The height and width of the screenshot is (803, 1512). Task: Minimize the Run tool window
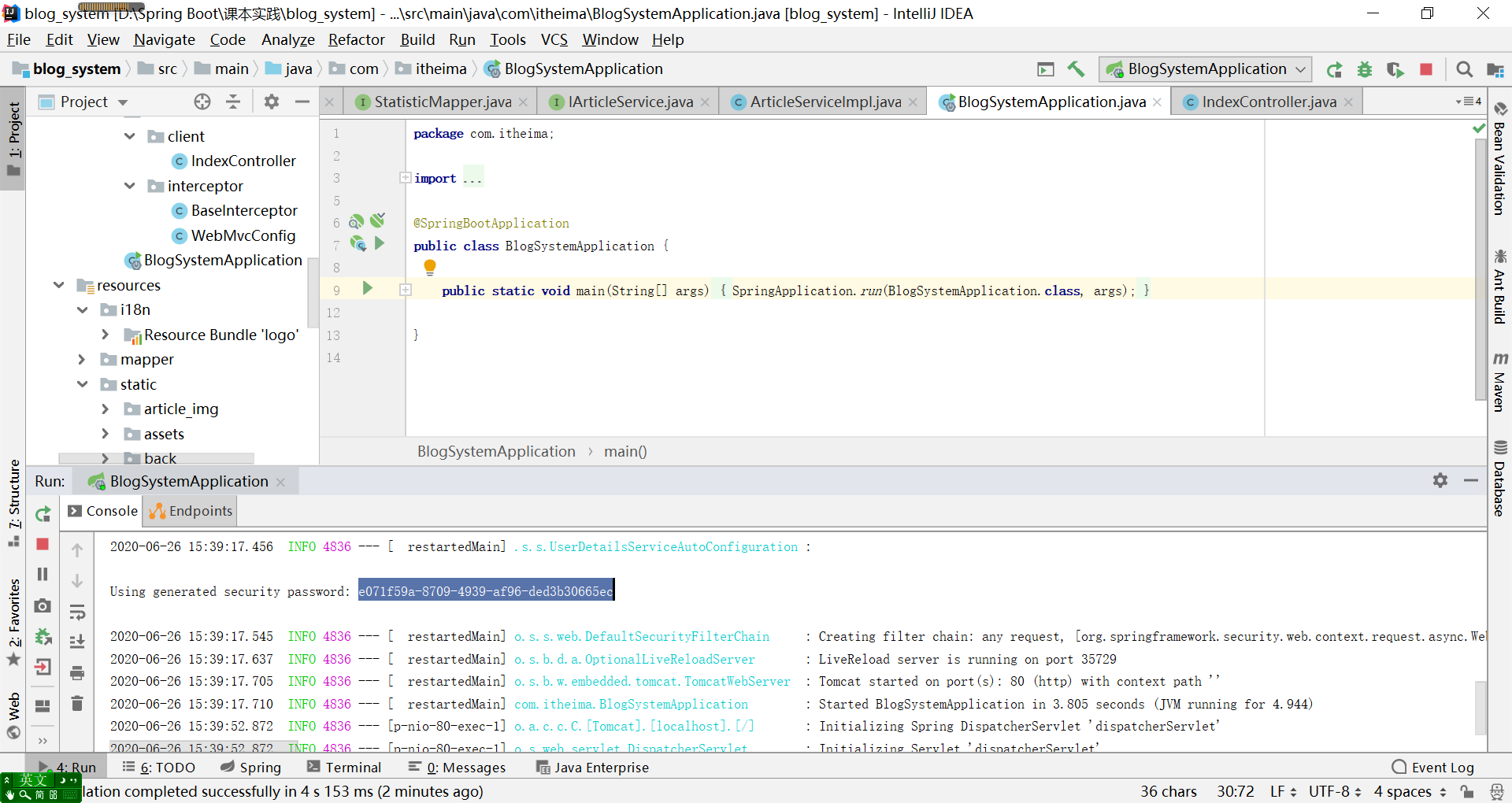(1470, 480)
